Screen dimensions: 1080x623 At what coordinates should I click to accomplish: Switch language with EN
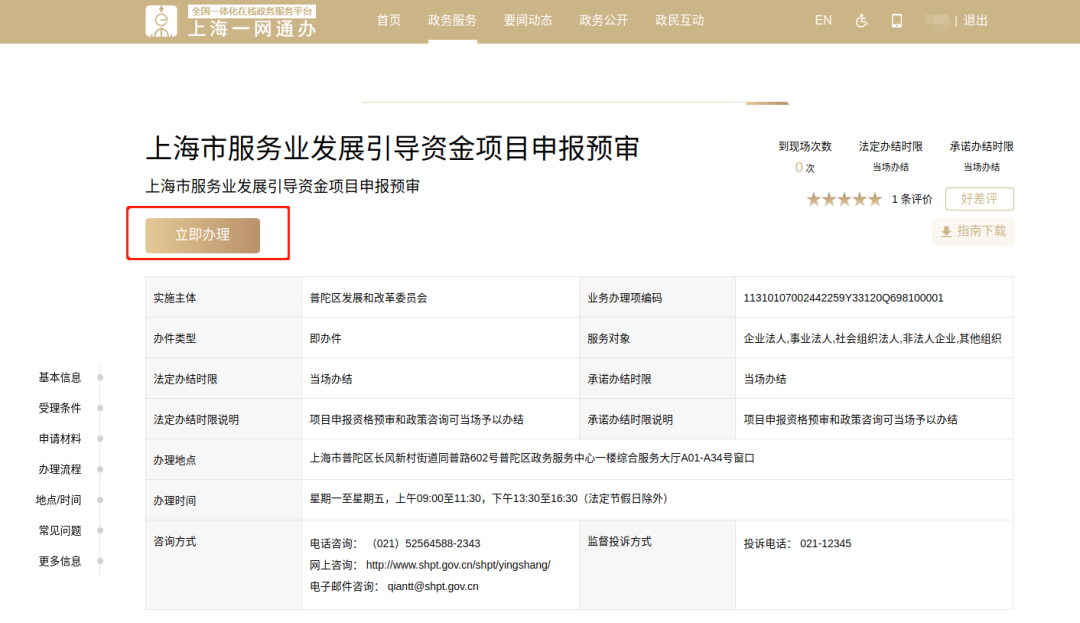tap(823, 21)
